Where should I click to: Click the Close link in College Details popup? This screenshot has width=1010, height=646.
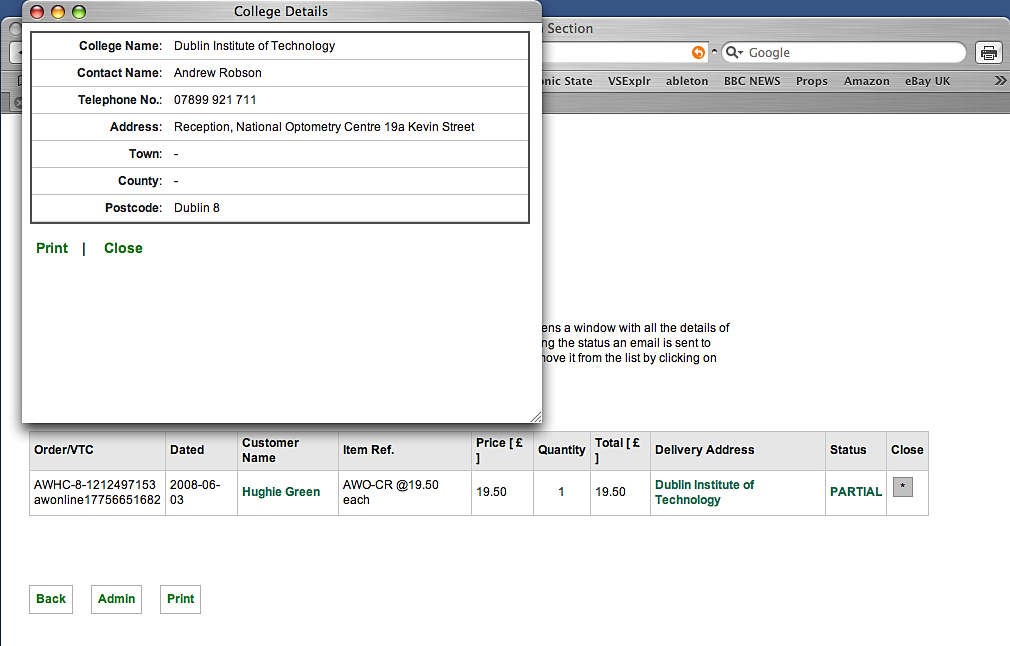(x=123, y=248)
